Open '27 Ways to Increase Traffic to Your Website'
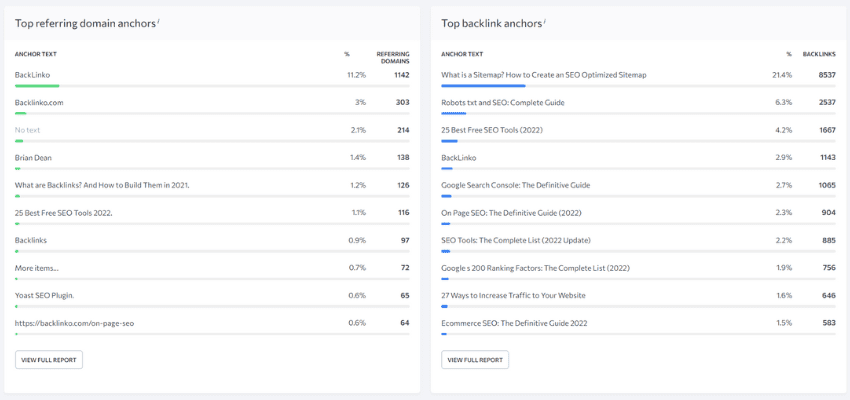This screenshot has height=400, width=850. pyautogui.click(x=513, y=296)
